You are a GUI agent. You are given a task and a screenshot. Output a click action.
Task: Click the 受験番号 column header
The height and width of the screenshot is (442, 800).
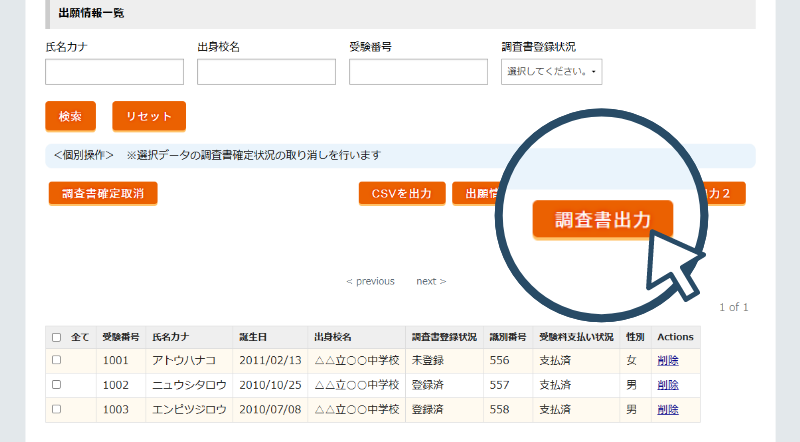coord(121,337)
